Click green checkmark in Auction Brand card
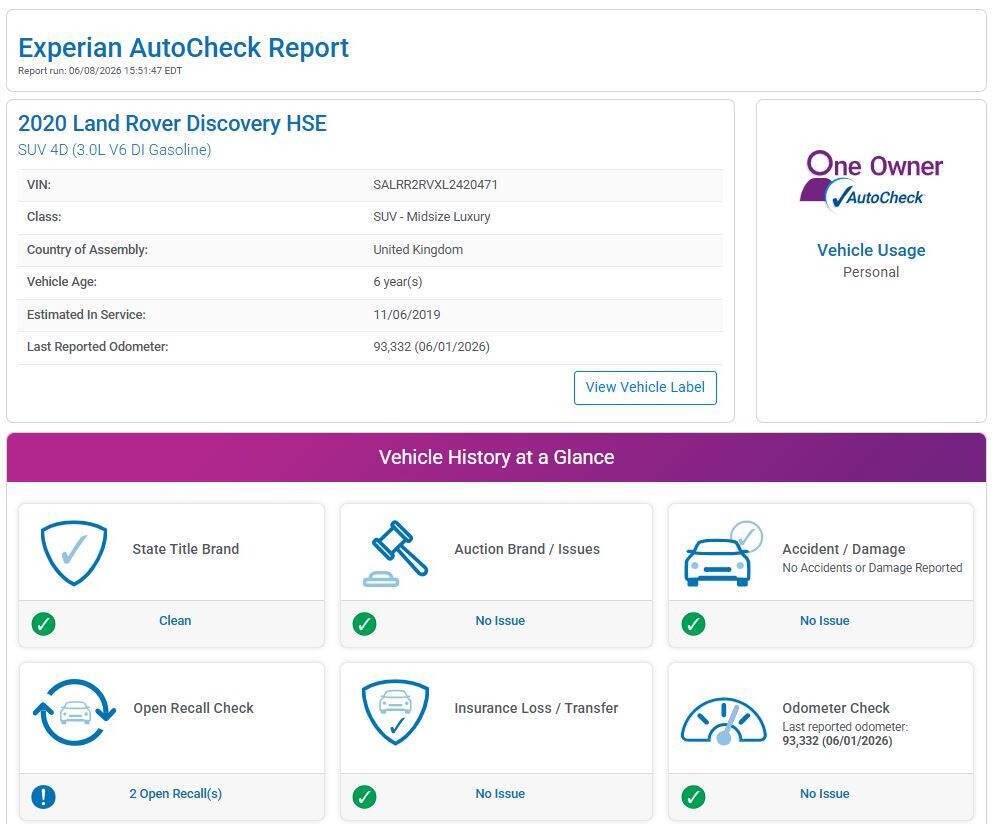Image resolution: width=994 pixels, height=824 pixels. coord(365,624)
